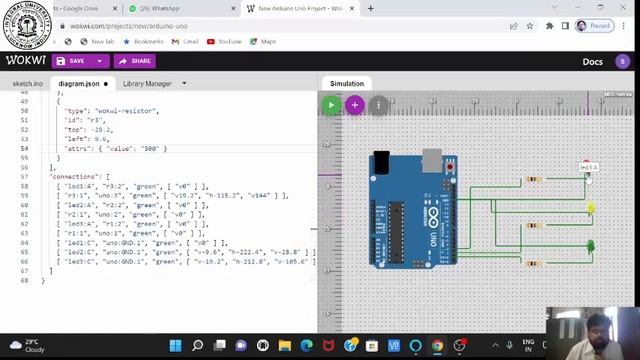Open Task View on the taskbar
The width and height of the screenshot is (640, 360).
coord(220,346)
